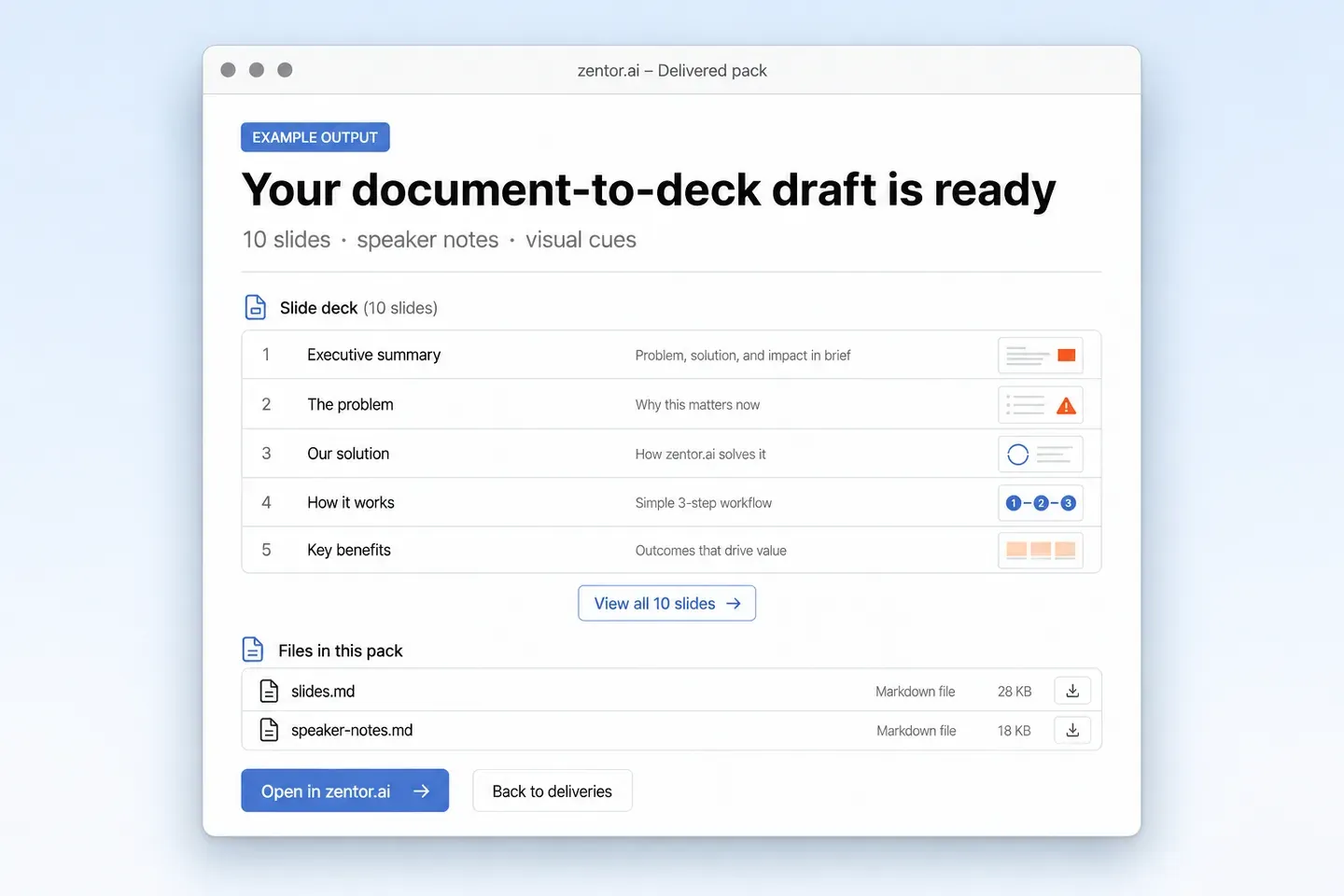Select The problem slide title
This screenshot has height=896, width=1344.
[351, 404]
